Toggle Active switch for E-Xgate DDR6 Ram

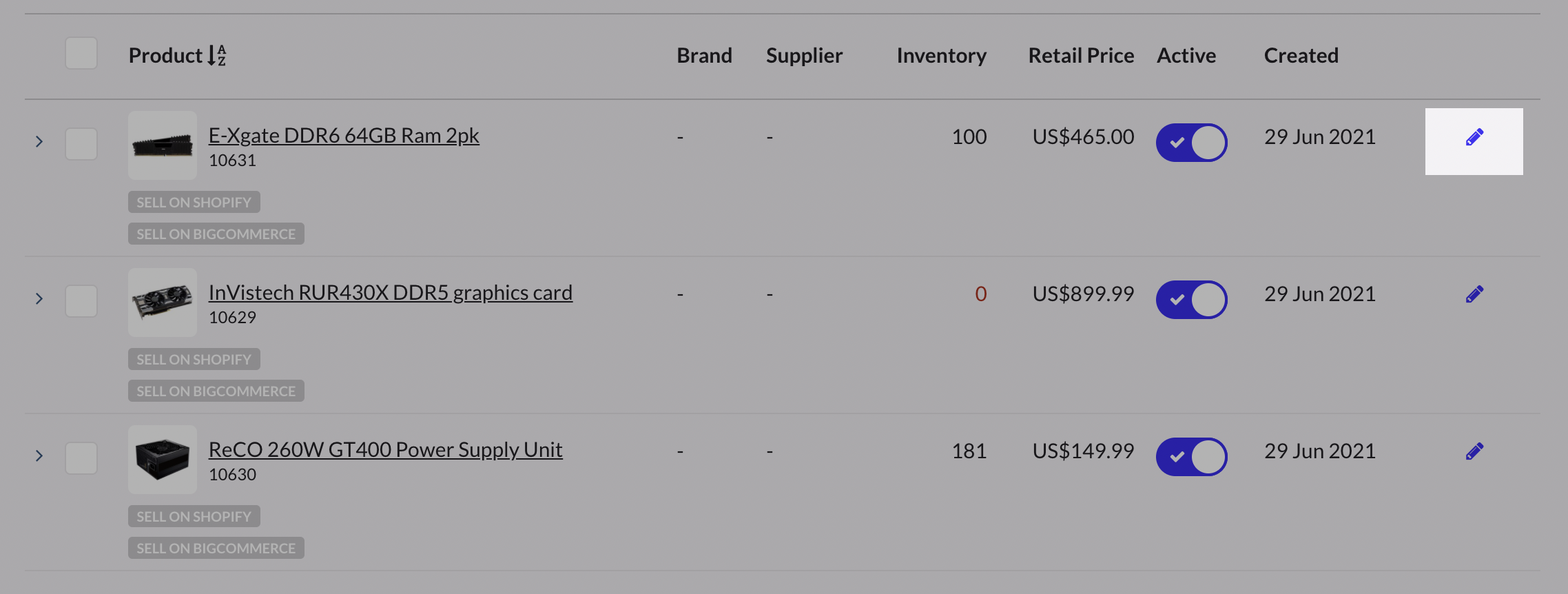tap(1191, 143)
